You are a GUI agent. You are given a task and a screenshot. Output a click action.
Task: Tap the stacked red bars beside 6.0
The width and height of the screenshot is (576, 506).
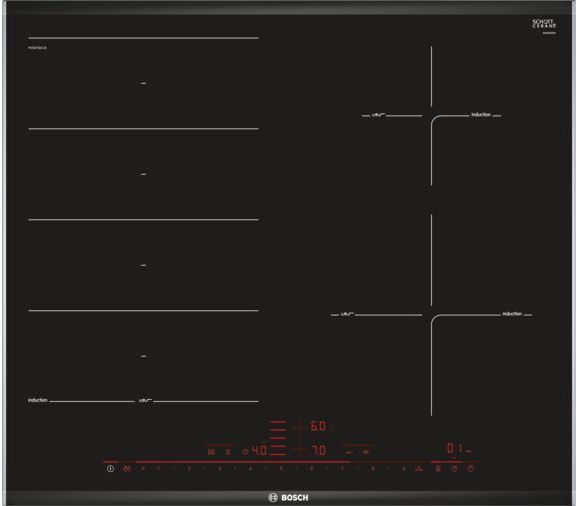278,430
